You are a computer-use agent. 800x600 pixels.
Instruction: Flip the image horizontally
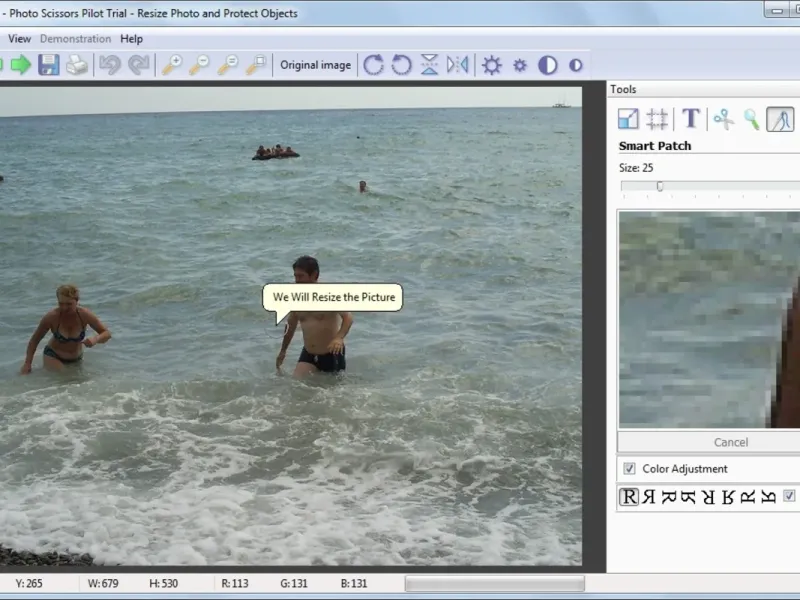click(x=457, y=65)
